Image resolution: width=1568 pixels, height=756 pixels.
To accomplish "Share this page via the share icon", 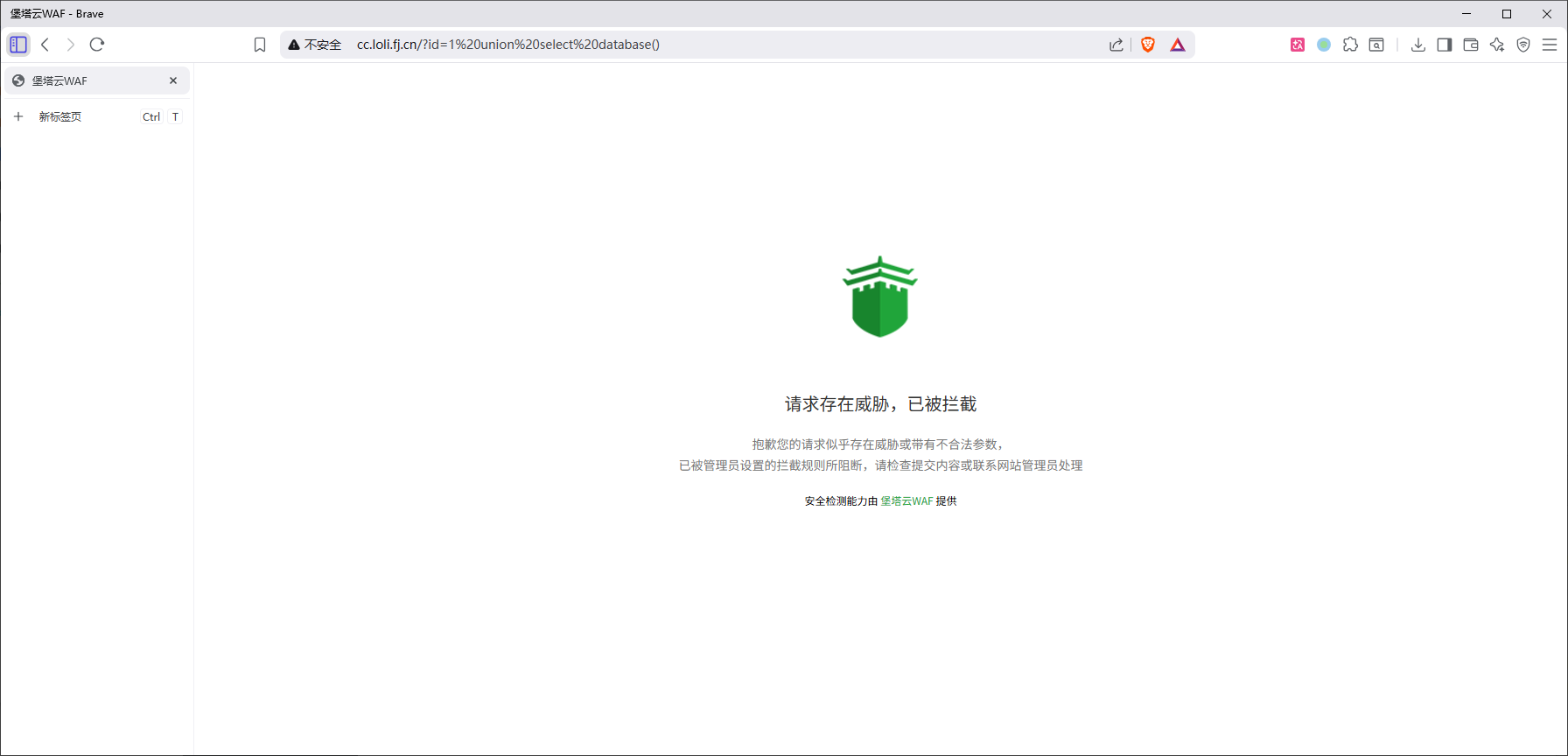I will [1116, 45].
